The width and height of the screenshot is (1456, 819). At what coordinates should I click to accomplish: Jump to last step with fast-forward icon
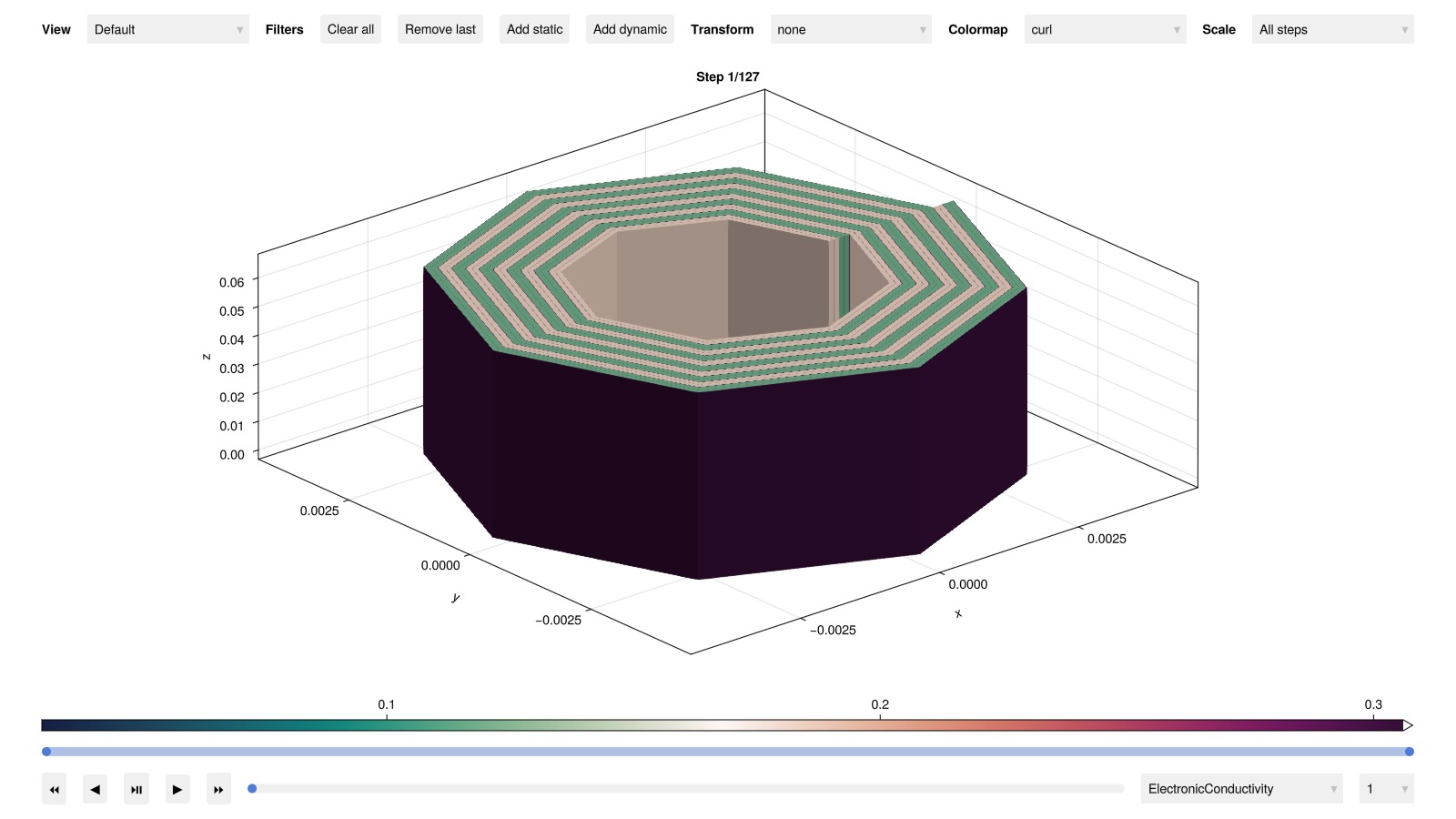pyautogui.click(x=218, y=789)
